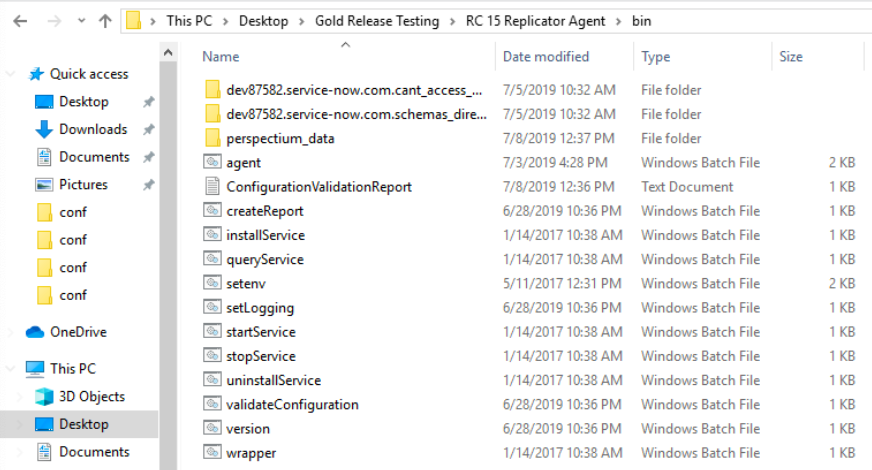Select the validateConfiguration batch file icon
The image size is (872, 470).
(x=212, y=404)
